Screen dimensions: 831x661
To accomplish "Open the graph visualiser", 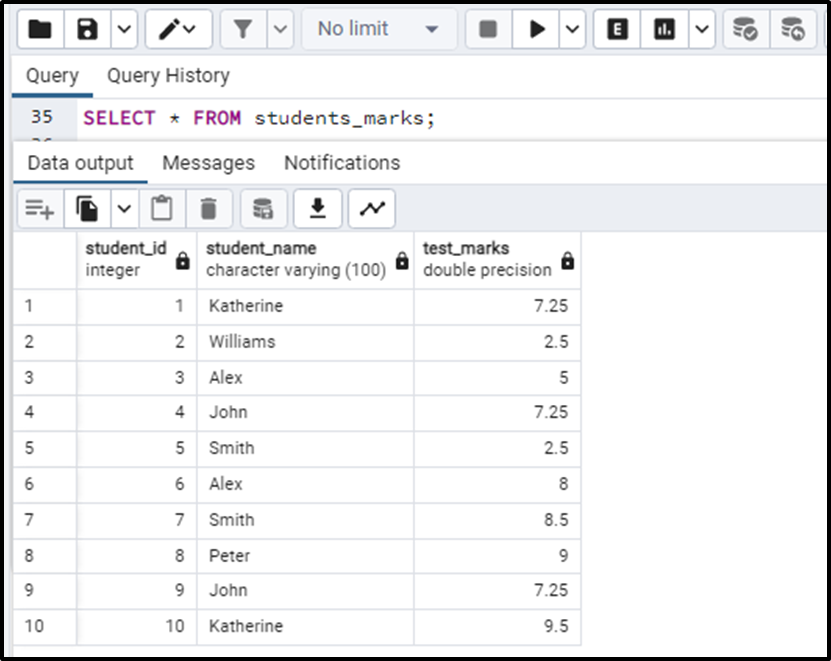I will 371,208.
